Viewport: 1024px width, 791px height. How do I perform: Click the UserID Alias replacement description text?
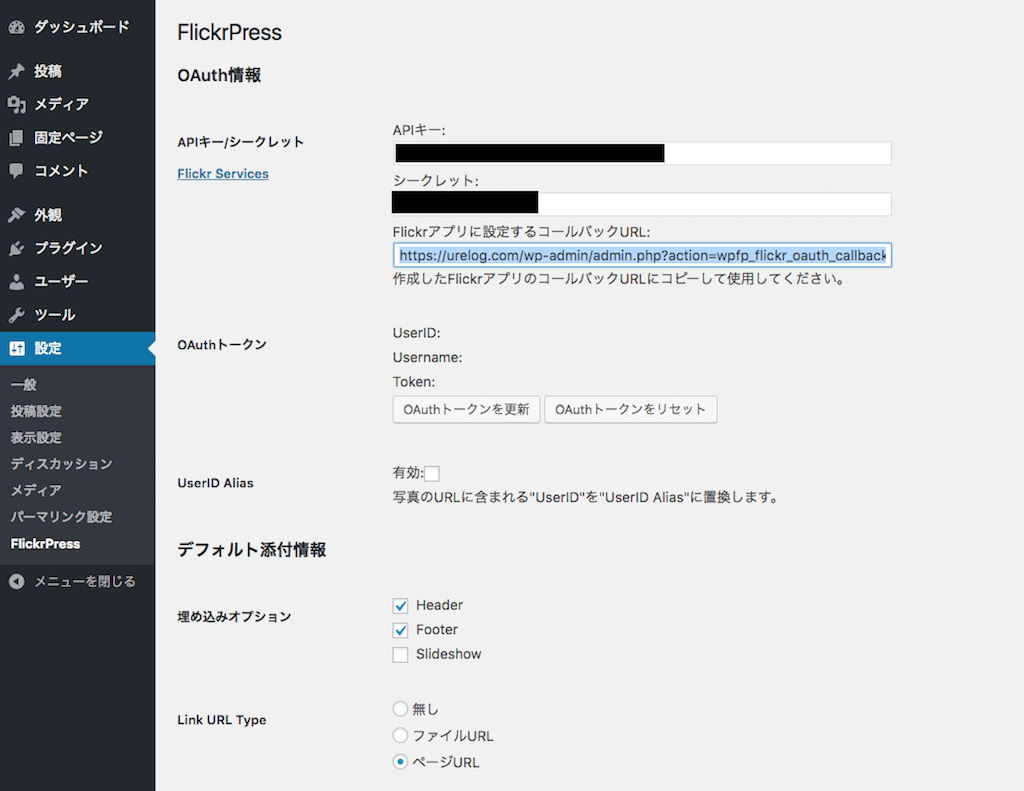(x=586, y=497)
